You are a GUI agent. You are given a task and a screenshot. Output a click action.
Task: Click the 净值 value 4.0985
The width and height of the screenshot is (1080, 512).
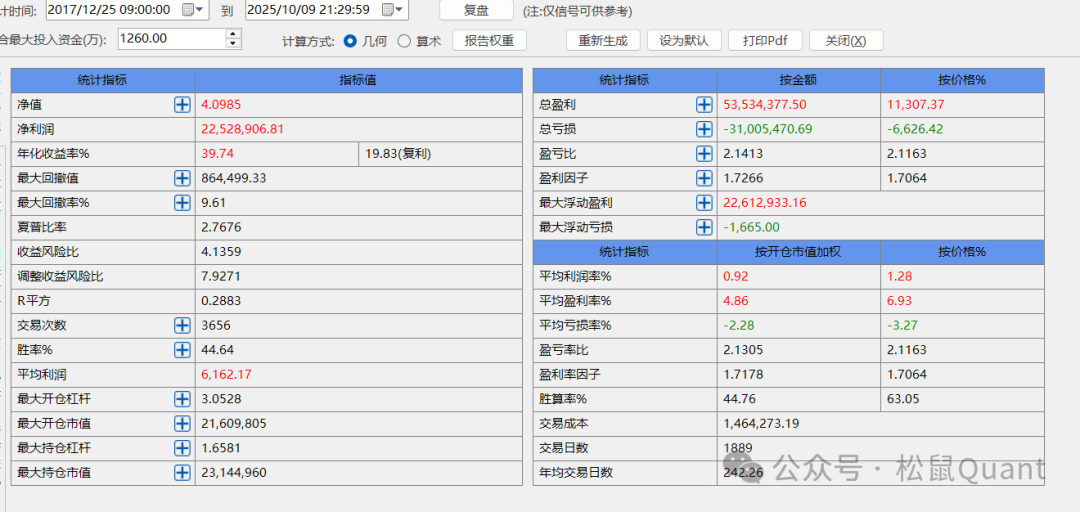pos(221,105)
